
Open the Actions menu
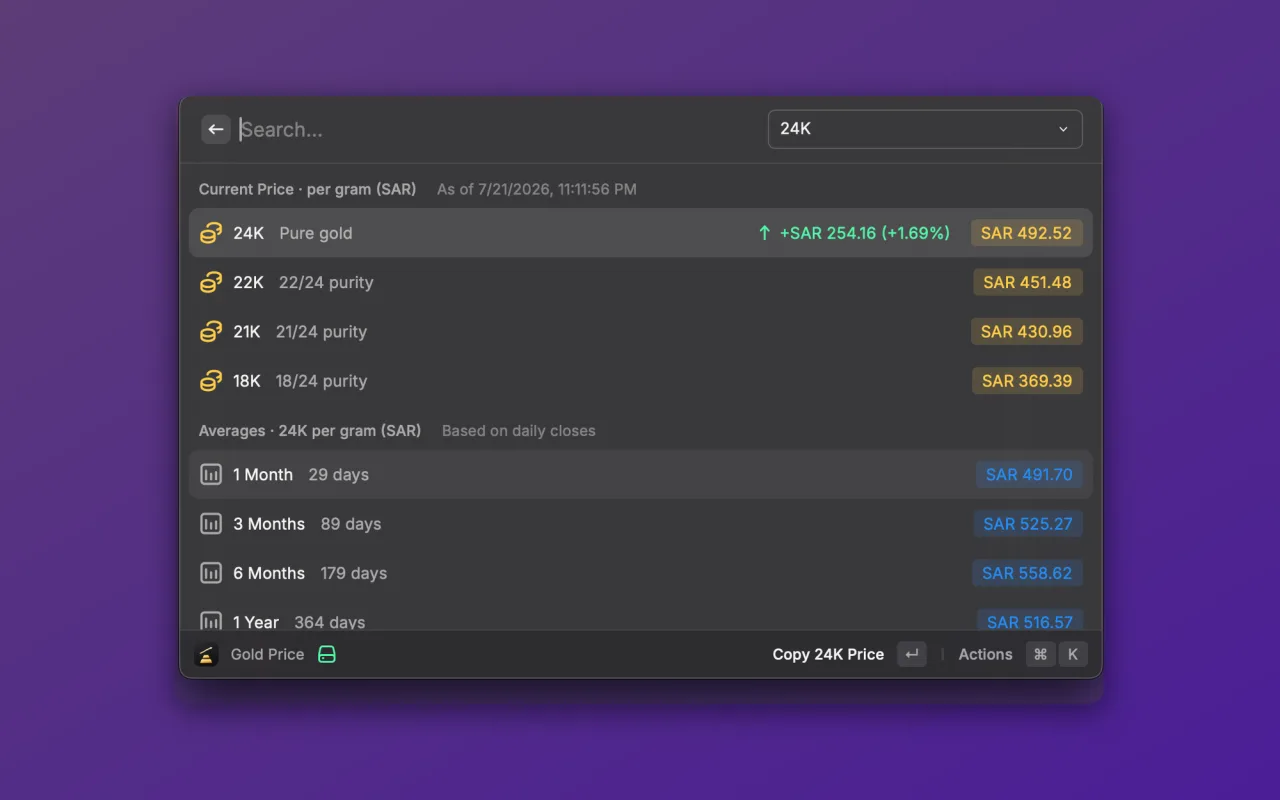985,654
